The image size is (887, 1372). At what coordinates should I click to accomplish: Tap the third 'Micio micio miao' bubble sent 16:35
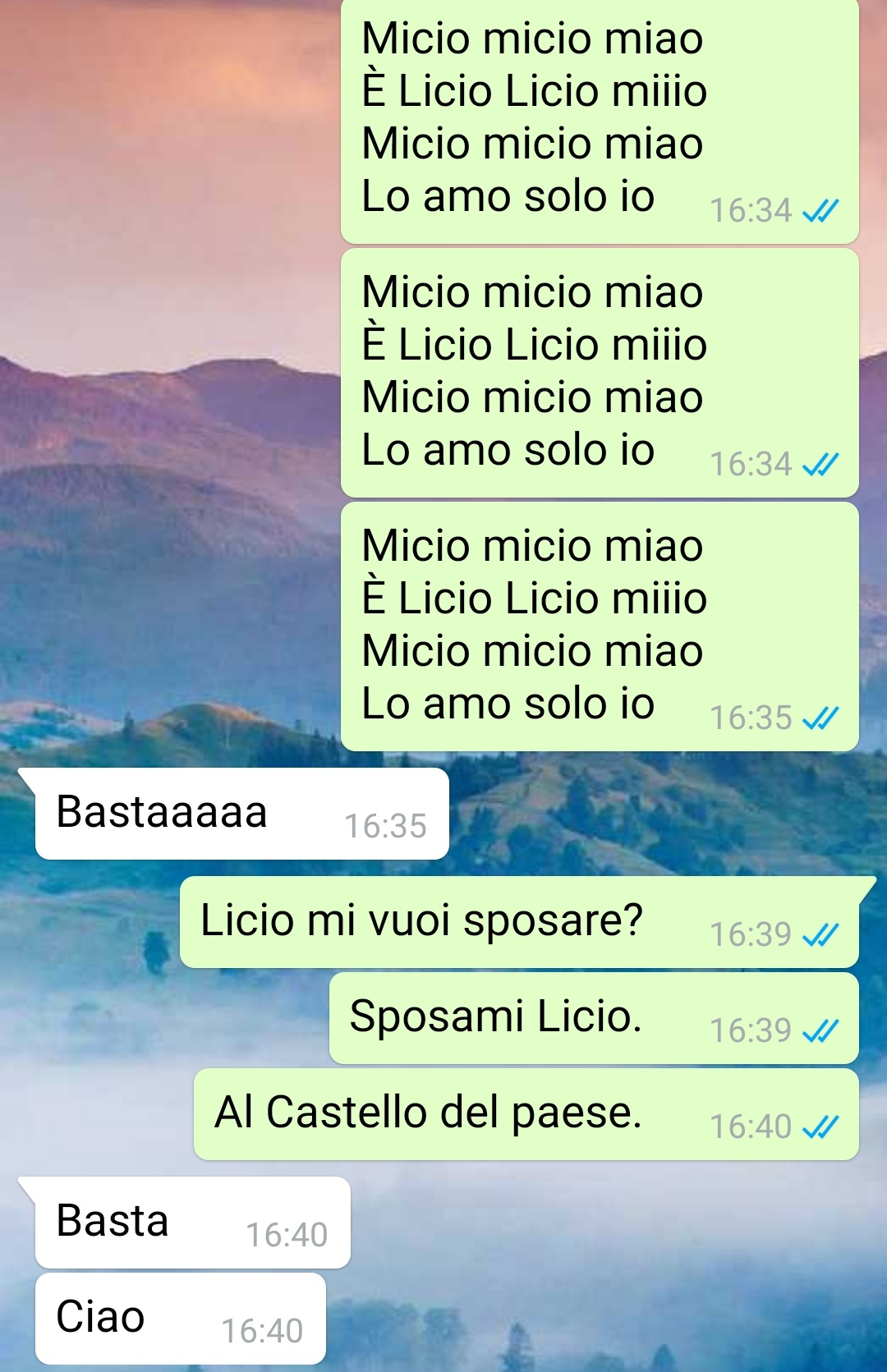click(x=600, y=627)
